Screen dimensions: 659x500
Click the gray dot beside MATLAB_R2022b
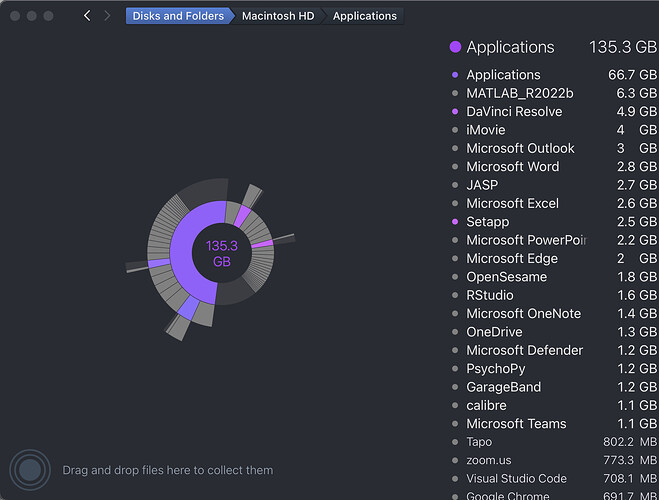click(455, 94)
